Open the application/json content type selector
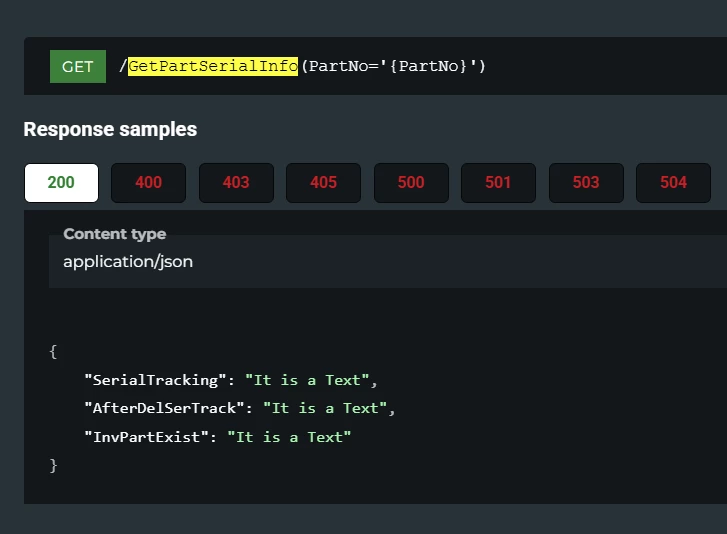 pyautogui.click(x=128, y=262)
